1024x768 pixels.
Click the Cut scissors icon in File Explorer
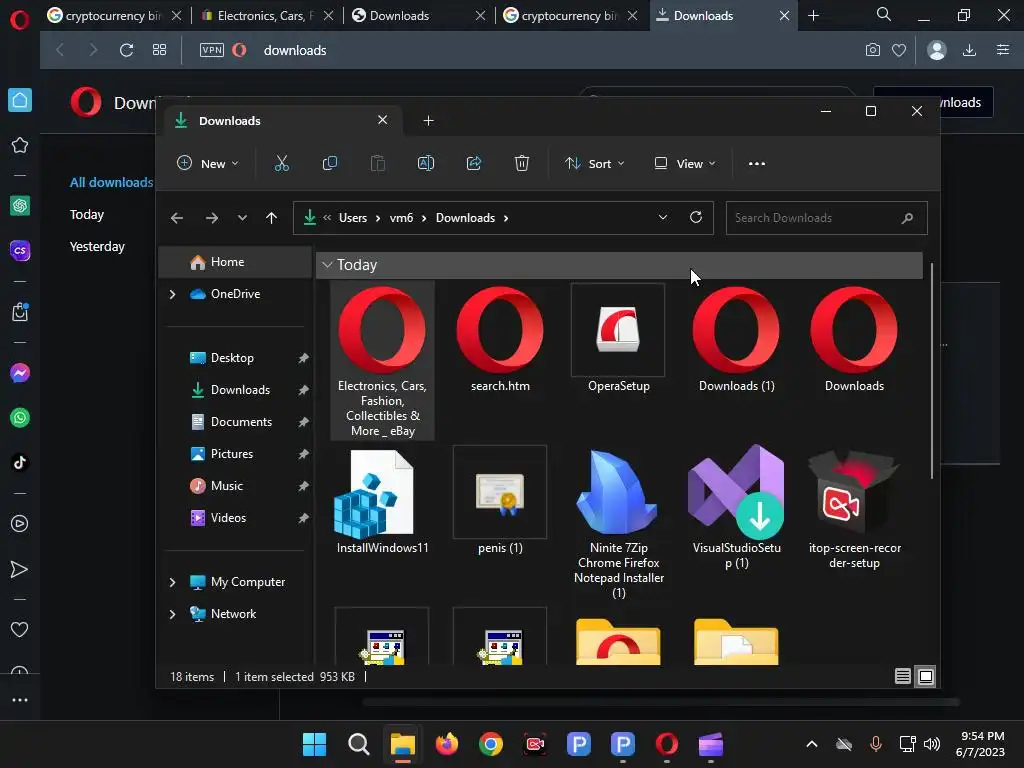point(281,163)
